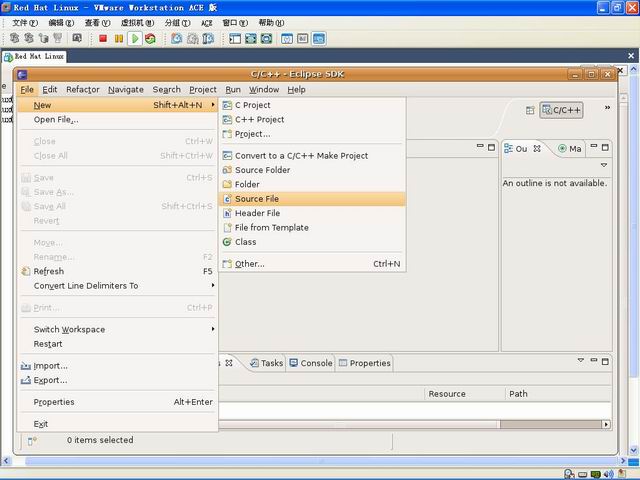Open the C/C++ perspective button
This screenshot has height=480, width=640.
tap(562, 110)
